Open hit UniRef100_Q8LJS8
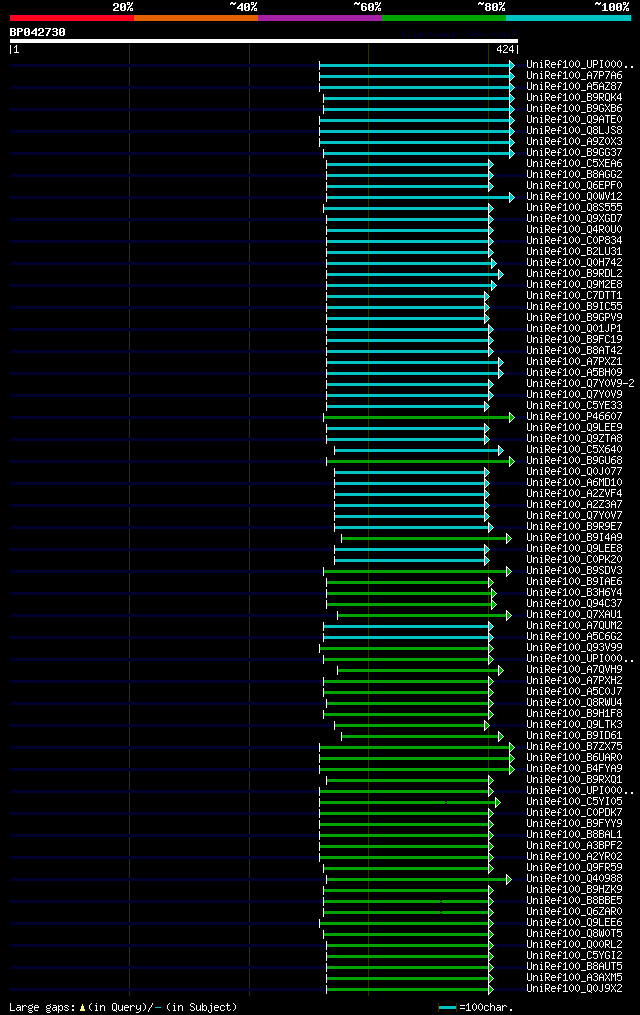 tap(574, 131)
